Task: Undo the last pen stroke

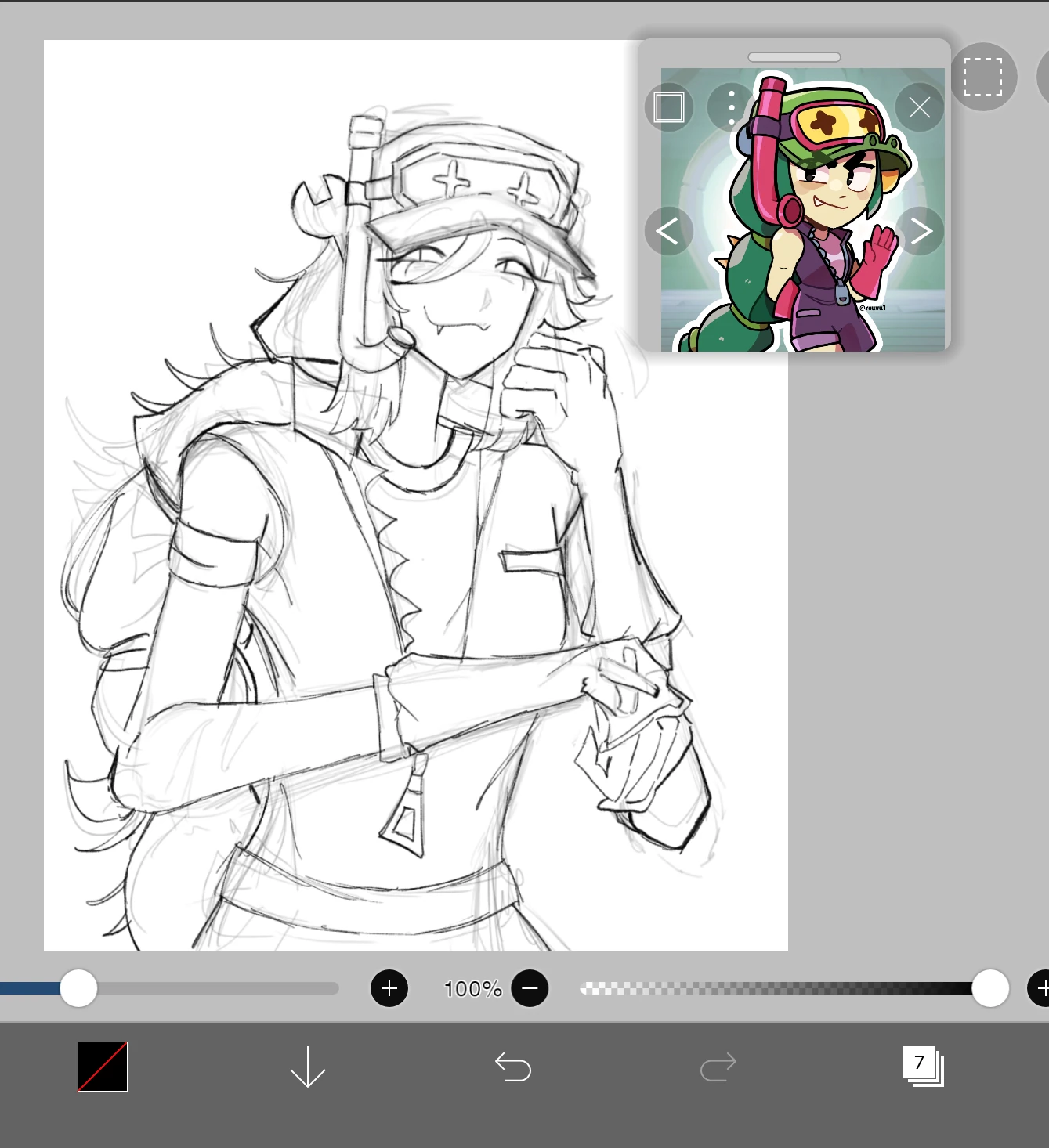Action: (513, 1066)
